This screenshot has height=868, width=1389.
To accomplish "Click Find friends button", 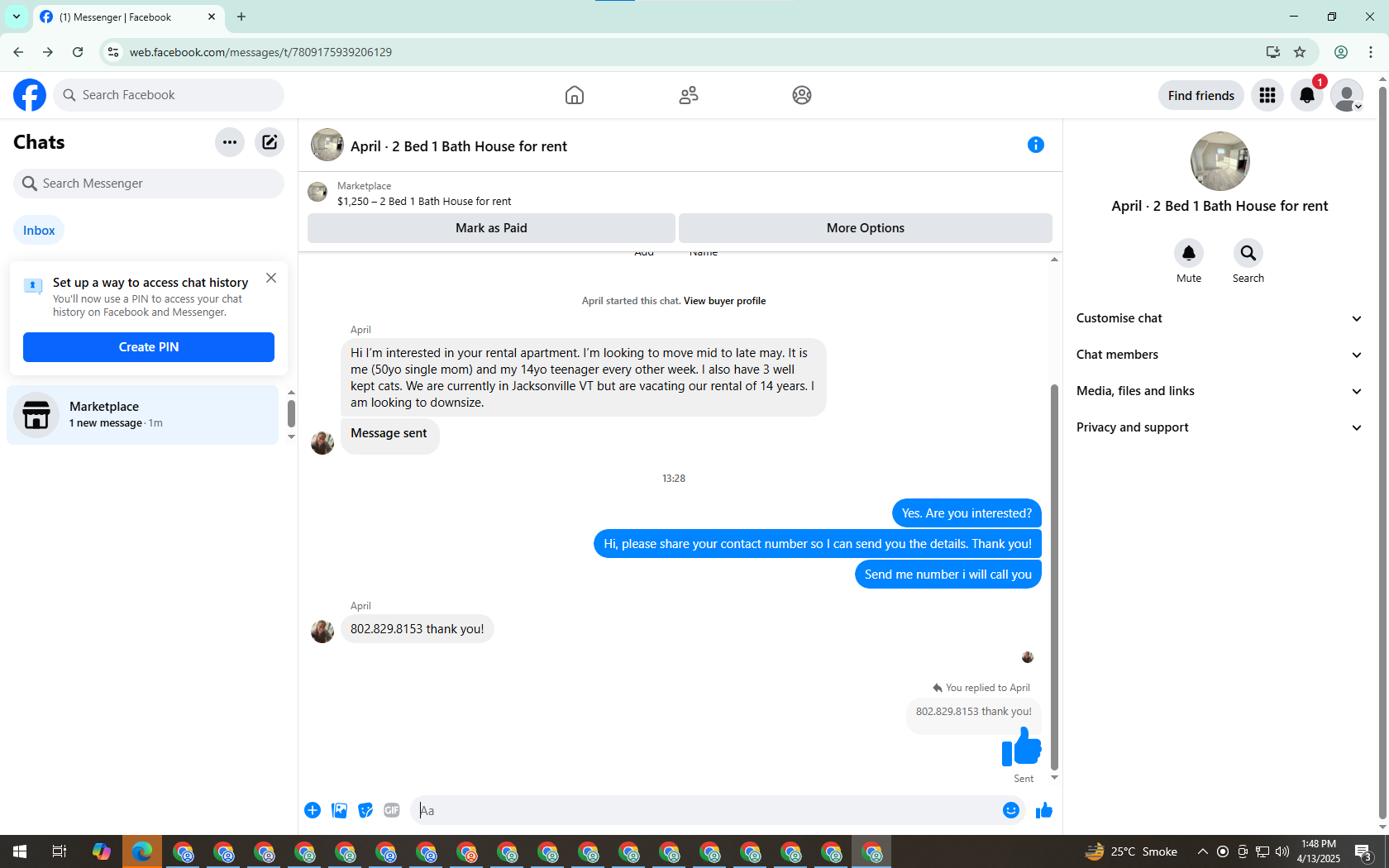I will pos(1201,95).
